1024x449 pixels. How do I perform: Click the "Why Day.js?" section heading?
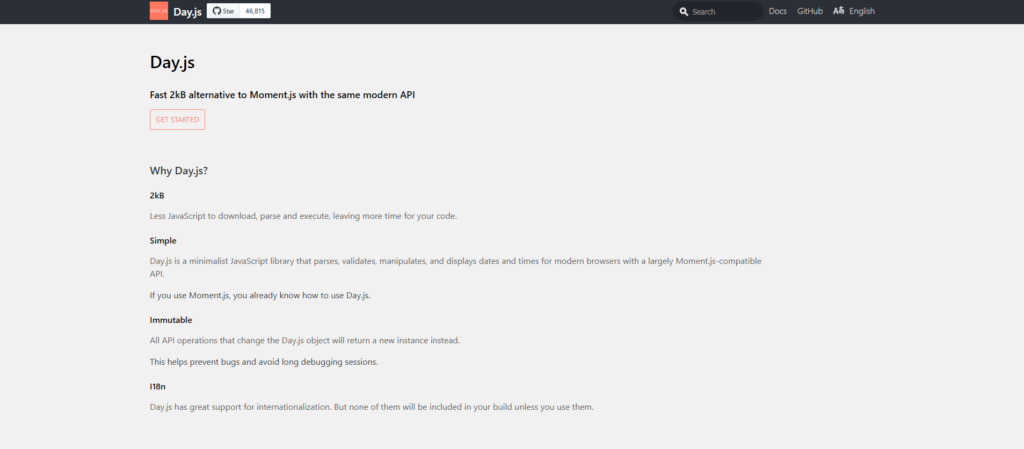point(179,170)
